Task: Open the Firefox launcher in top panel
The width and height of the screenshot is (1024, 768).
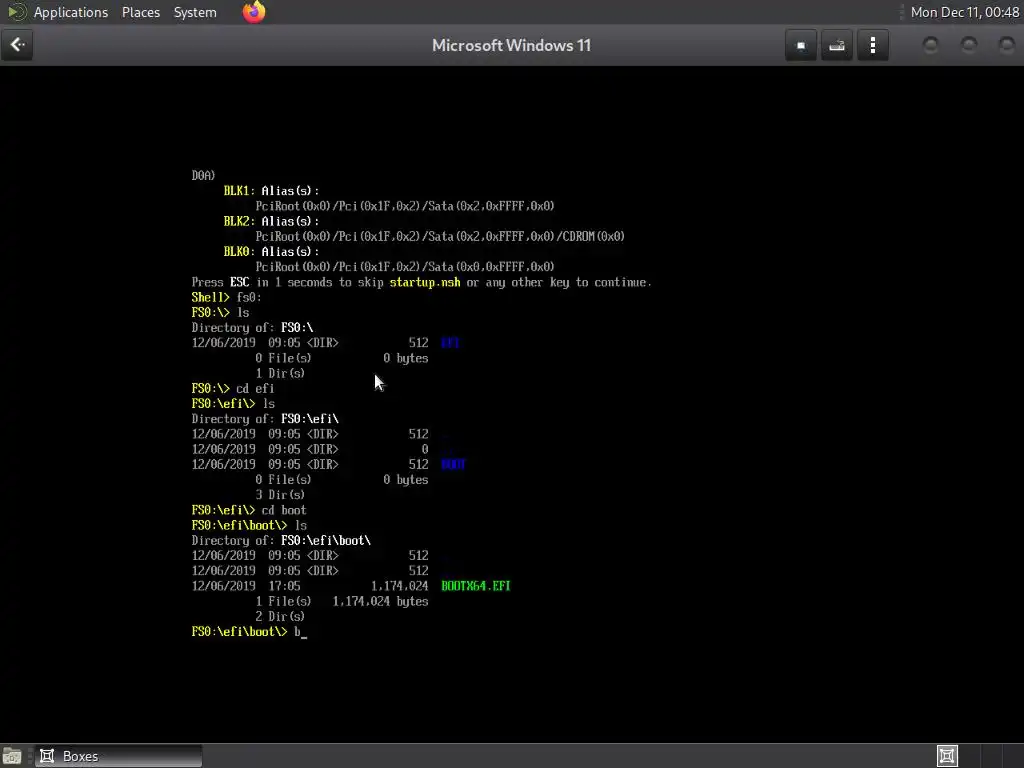Action: tap(254, 12)
